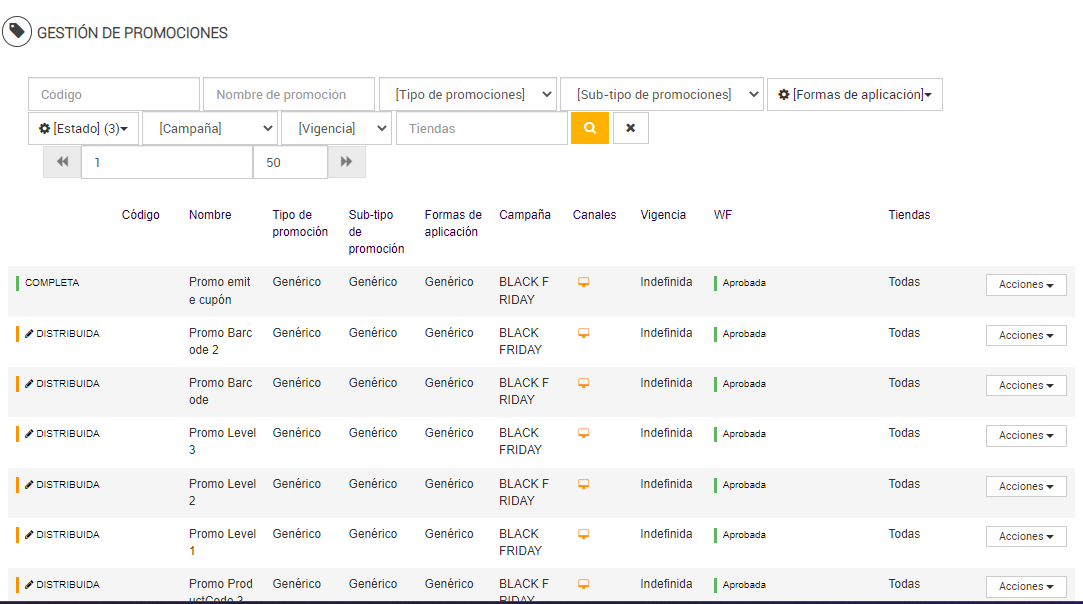Click the page size field showing 50
This screenshot has width=1083, height=604.
[290, 162]
